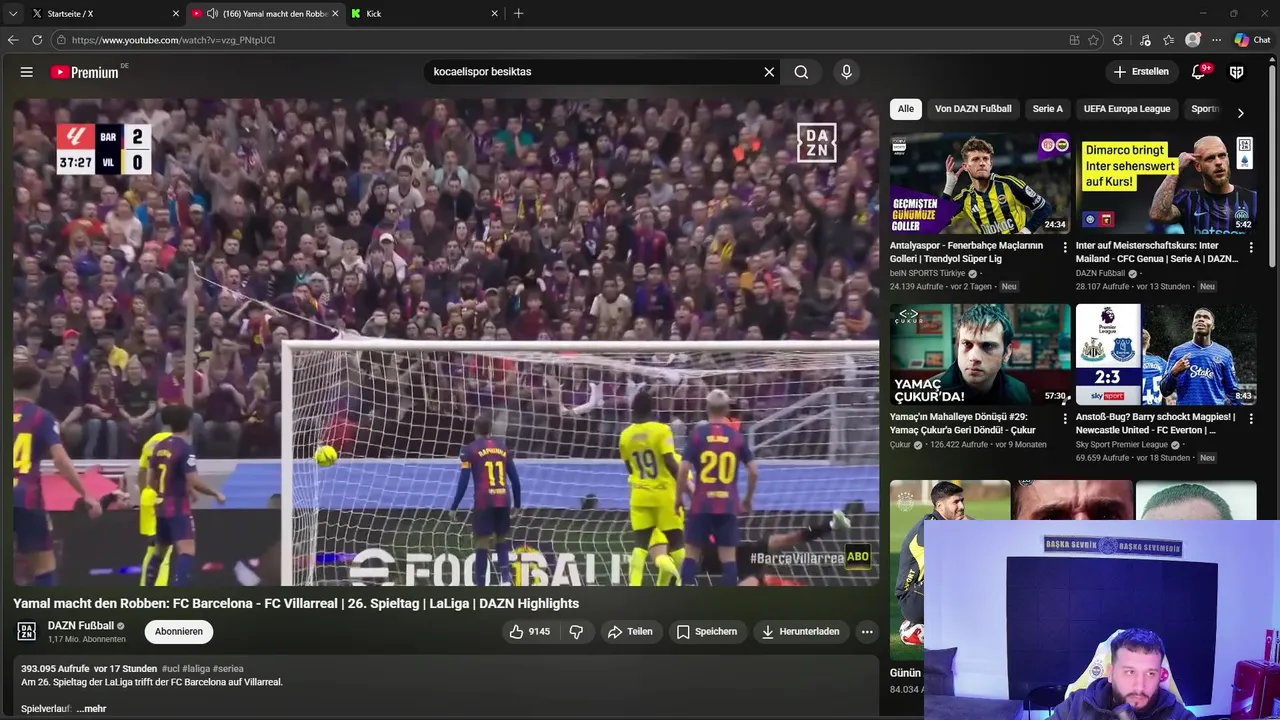Screen dimensions: 1280x720
Task: Open Antalyaspor - Fenerbahçe video thumbnail
Action: [980, 183]
